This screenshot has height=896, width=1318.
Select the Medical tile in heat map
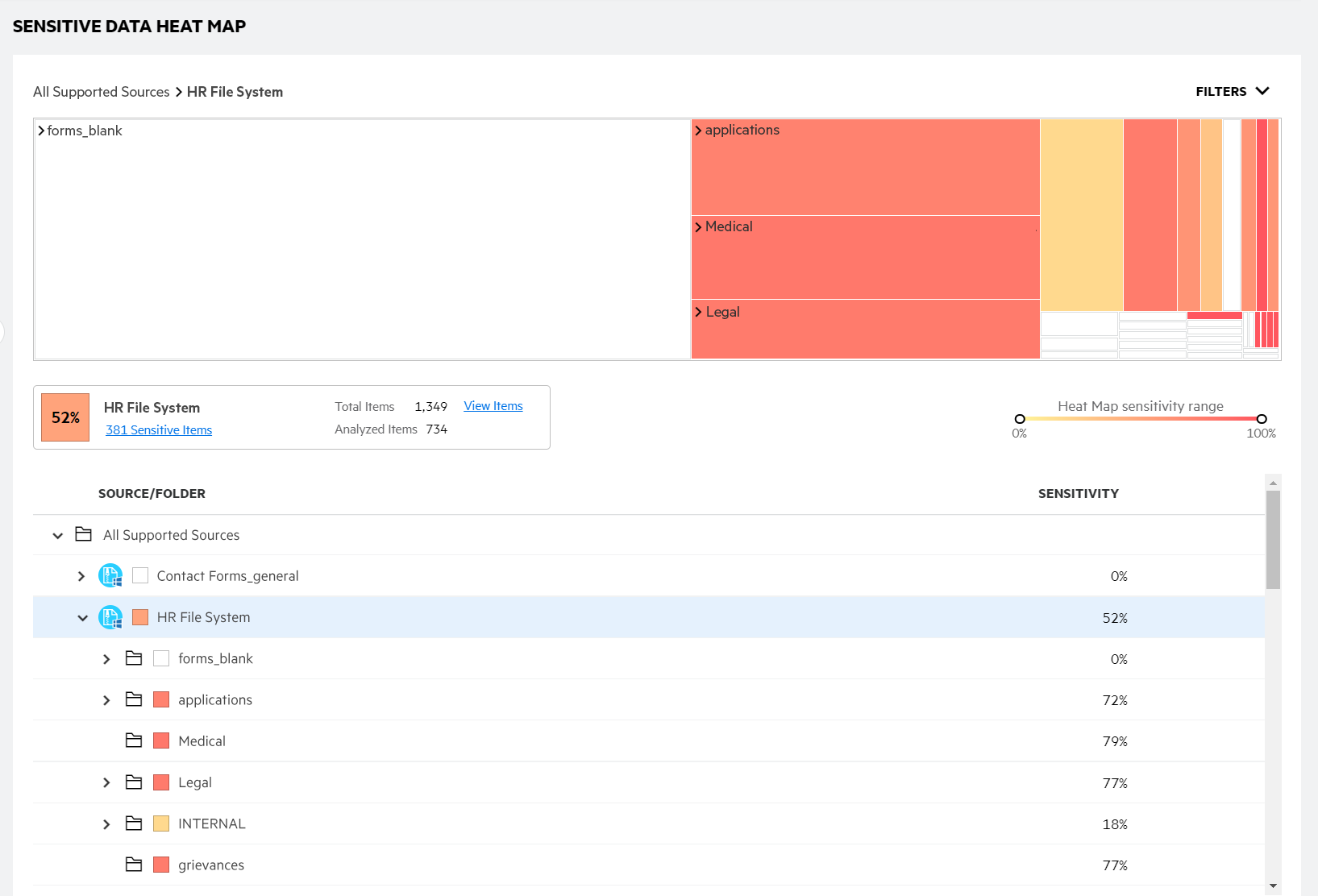(865, 257)
